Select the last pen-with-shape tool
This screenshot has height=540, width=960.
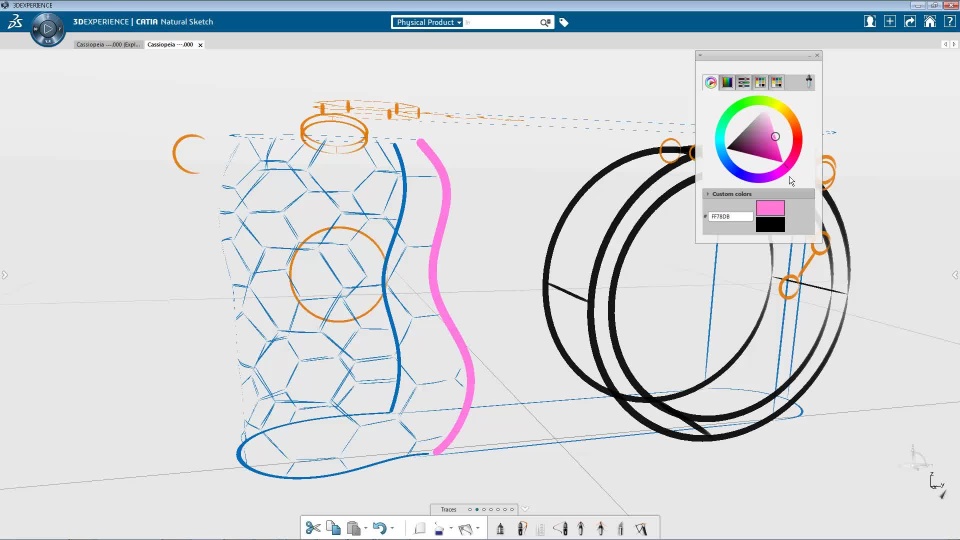click(641, 528)
